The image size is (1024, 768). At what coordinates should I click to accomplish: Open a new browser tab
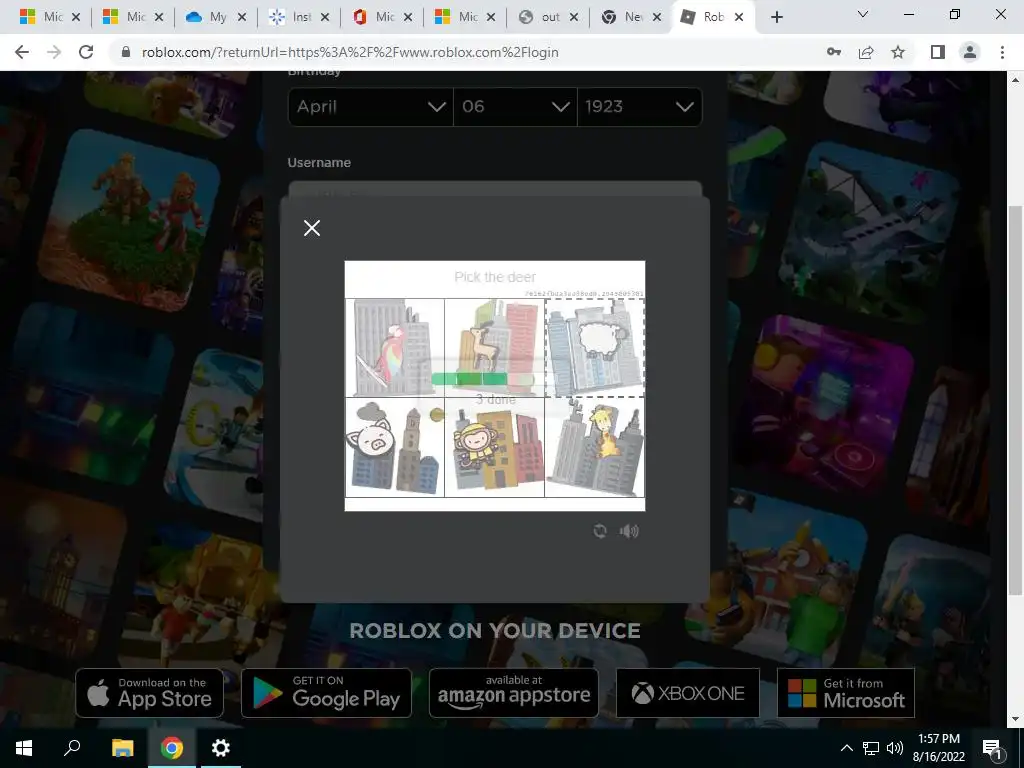point(776,17)
